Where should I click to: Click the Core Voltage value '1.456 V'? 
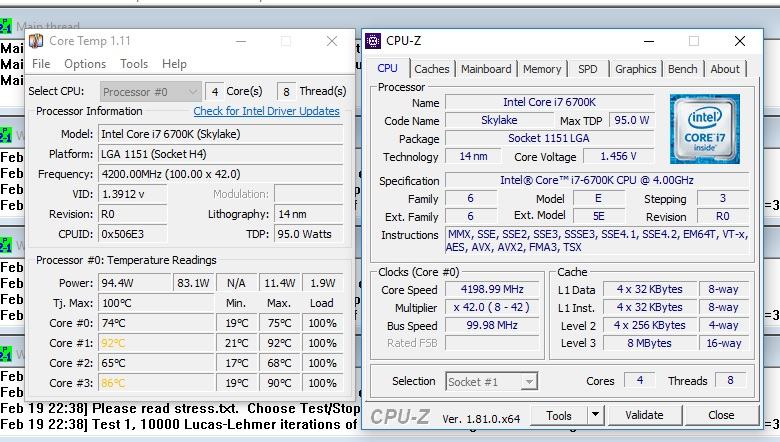[x=618, y=156]
